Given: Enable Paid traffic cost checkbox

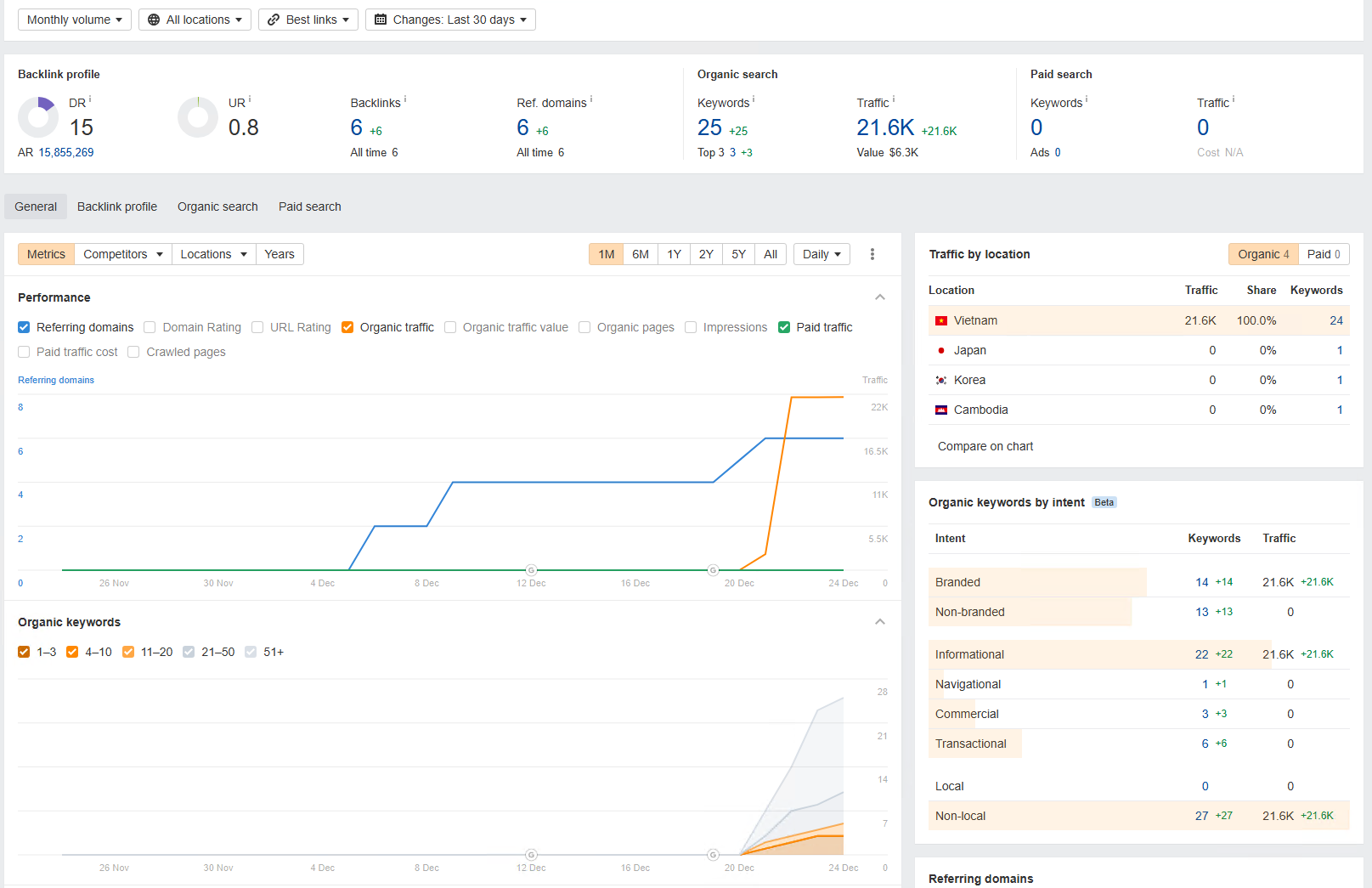Looking at the screenshot, I should tap(24, 352).
